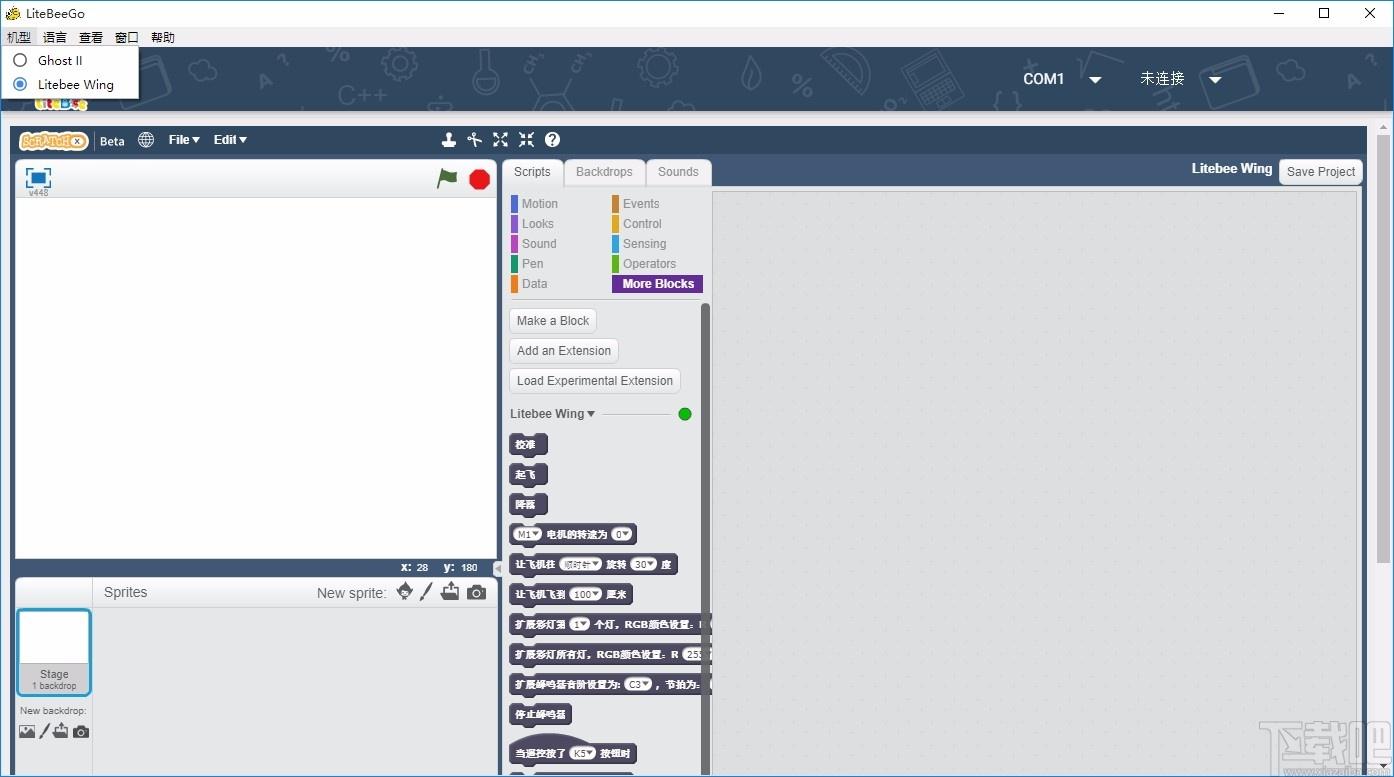The height and width of the screenshot is (777, 1394).
Task: Select the grow sprite tool
Action: [500, 140]
